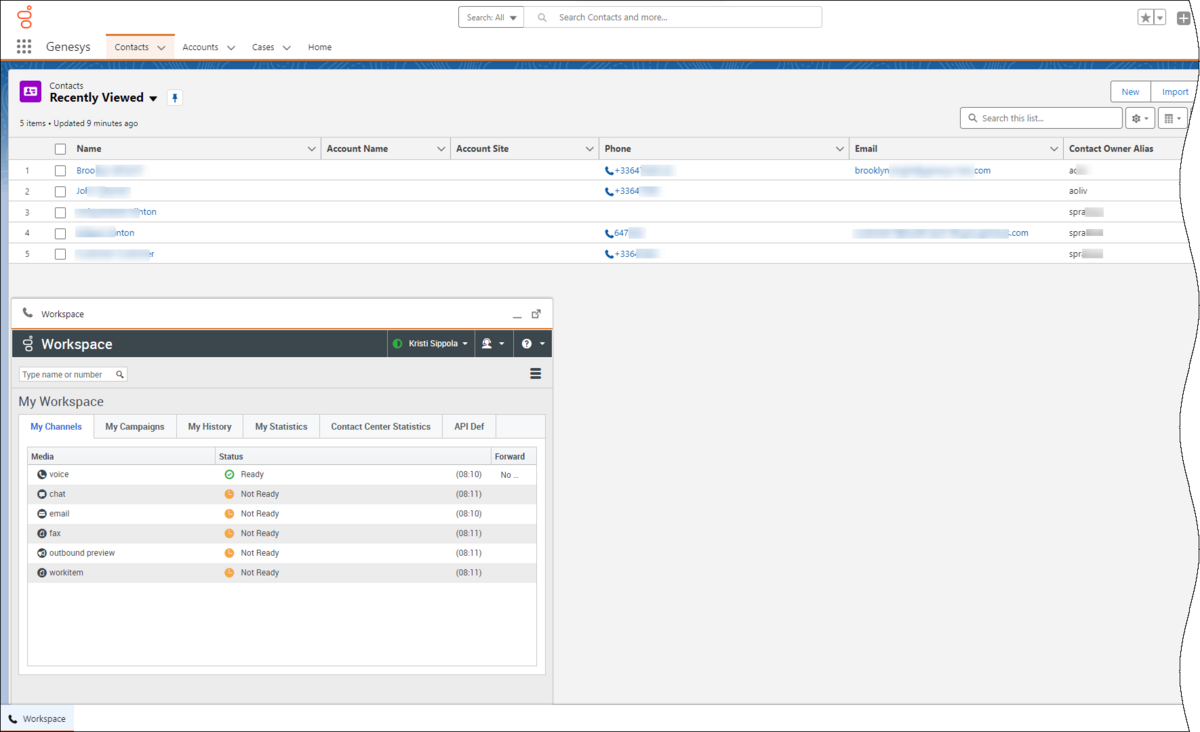Click the Import button

click(x=1175, y=92)
